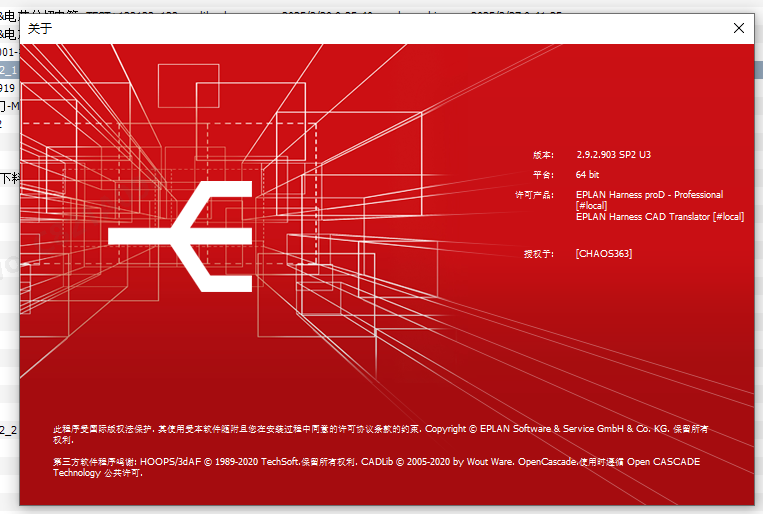This screenshot has height=514, width=763.
Task: Click the 关于 title bar text
Action: click(x=42, y=28)
